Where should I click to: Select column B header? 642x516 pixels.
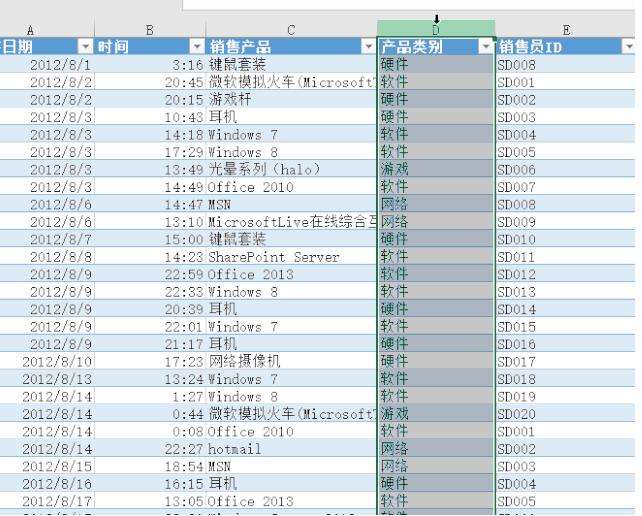(150, 30)
